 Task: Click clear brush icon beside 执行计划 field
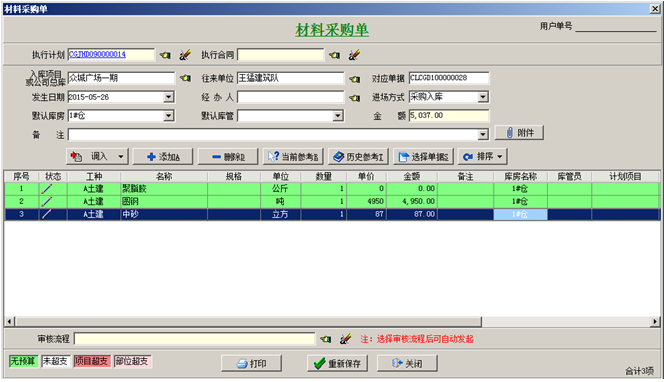point(185,55)
